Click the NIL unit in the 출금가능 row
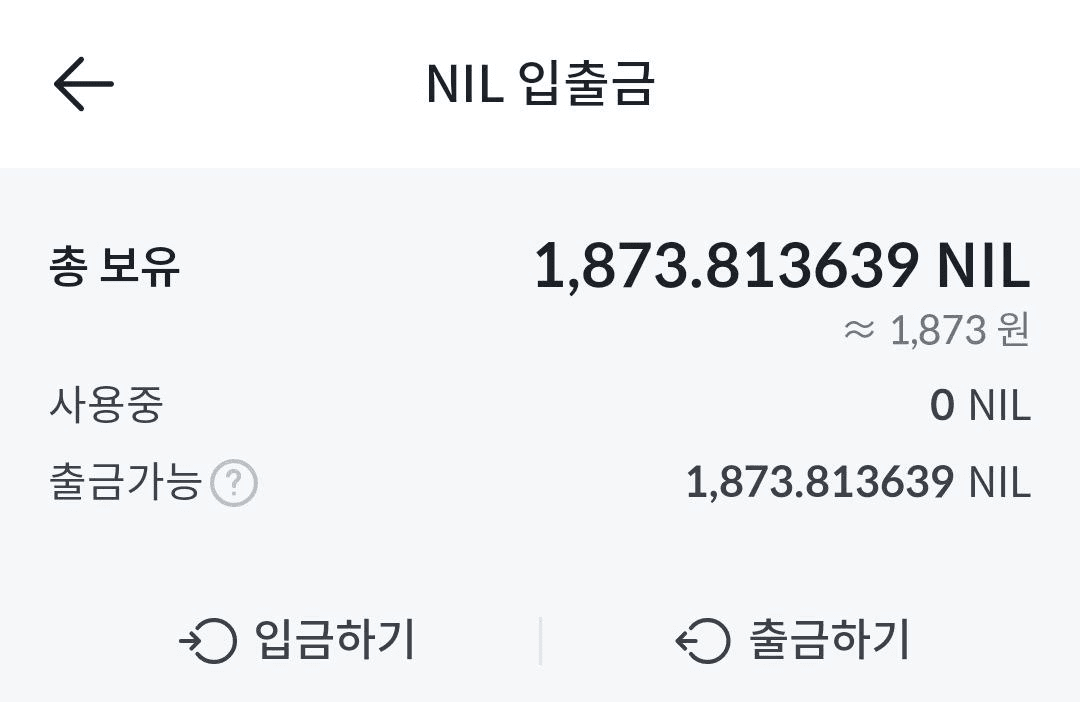This screenshot has height=702, width=1080. tap(999, 484)
